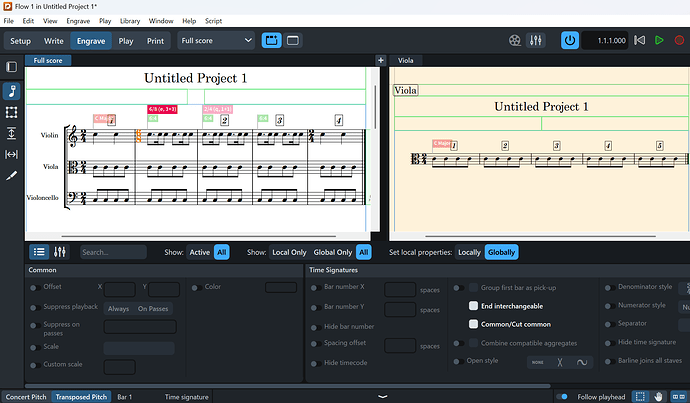Select the Viola tab
The height and width of the screenshot is (403, 690).
point(406,60)
